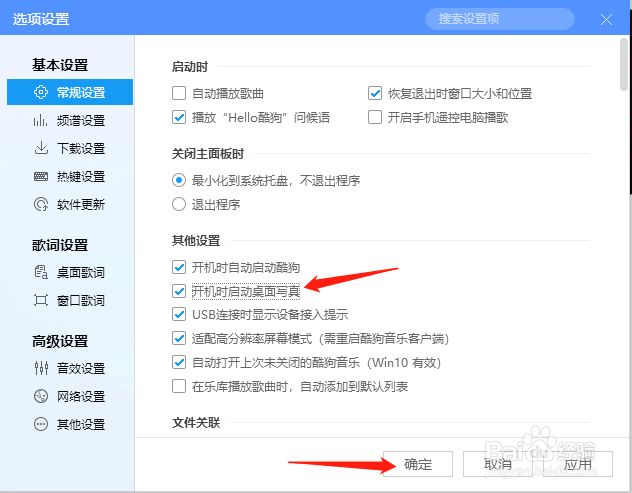Enable 在乐库播放歌曲时自动添加到默认列表
This screenshot has width=632, height=493.
point(179,386)
